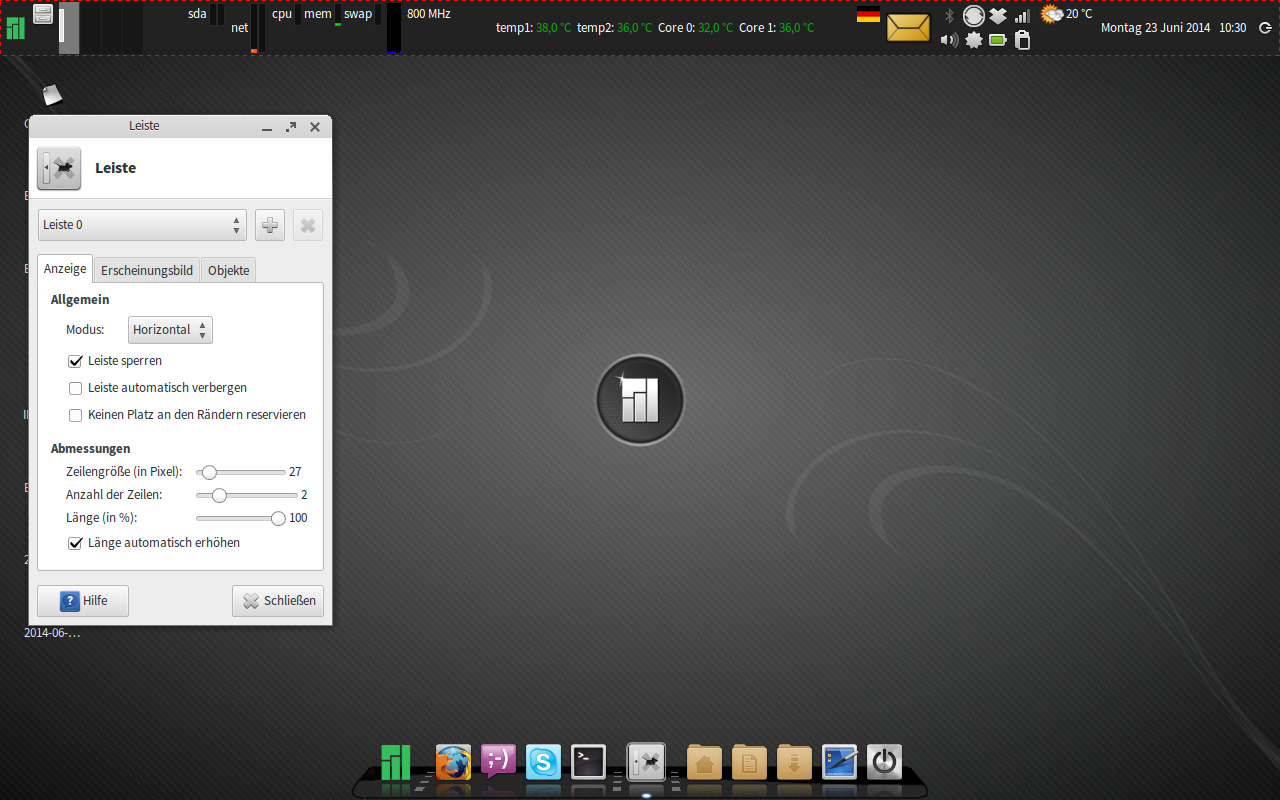Enable 'Leiste automatisch verbergen' option

click(x=75, y=388)
